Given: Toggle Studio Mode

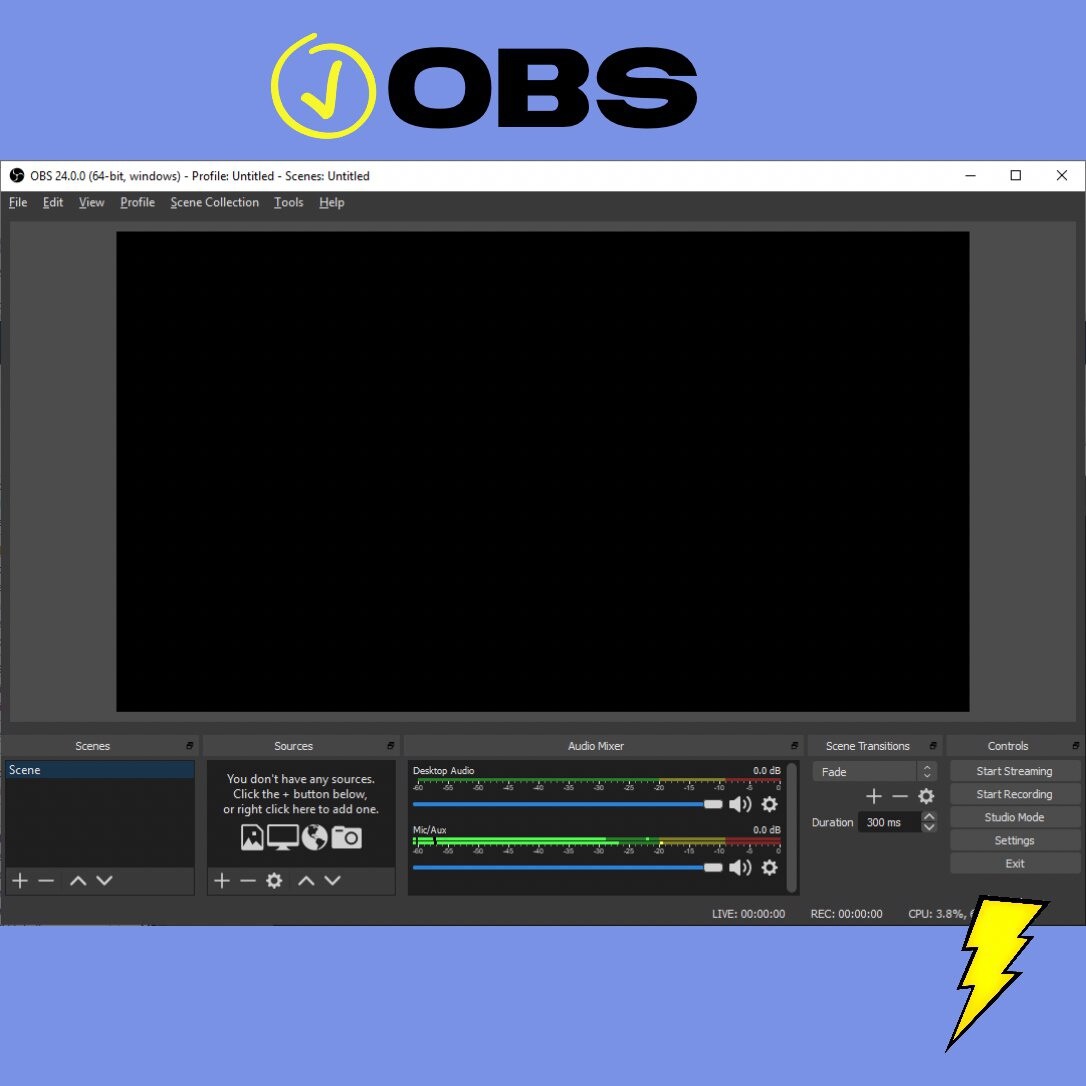Looking at the screenshot, I should 1015,817.
